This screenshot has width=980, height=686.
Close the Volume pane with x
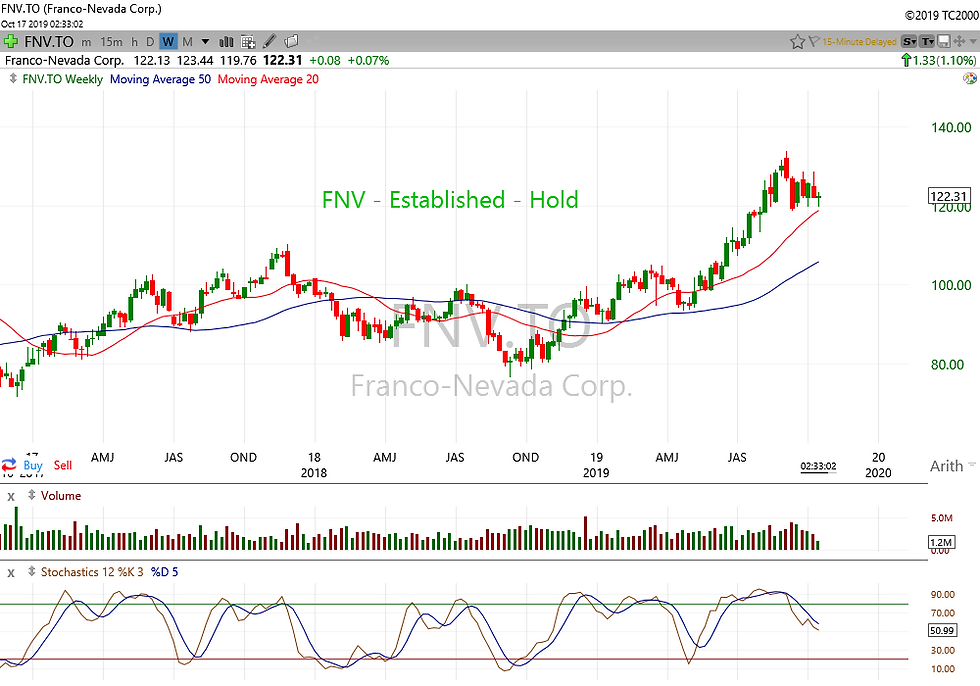[x=11, y=497]
